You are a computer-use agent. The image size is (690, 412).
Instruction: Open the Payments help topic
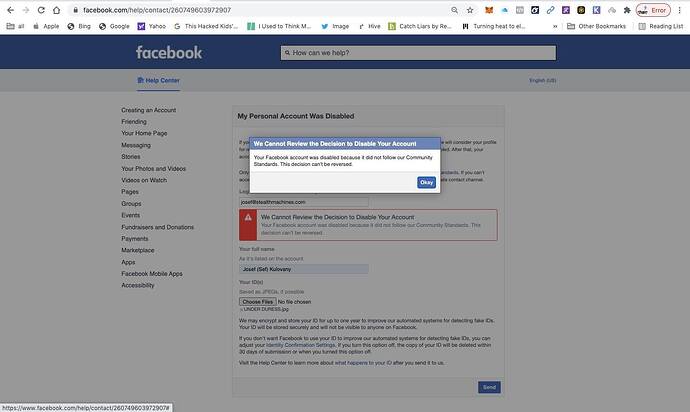135,239
